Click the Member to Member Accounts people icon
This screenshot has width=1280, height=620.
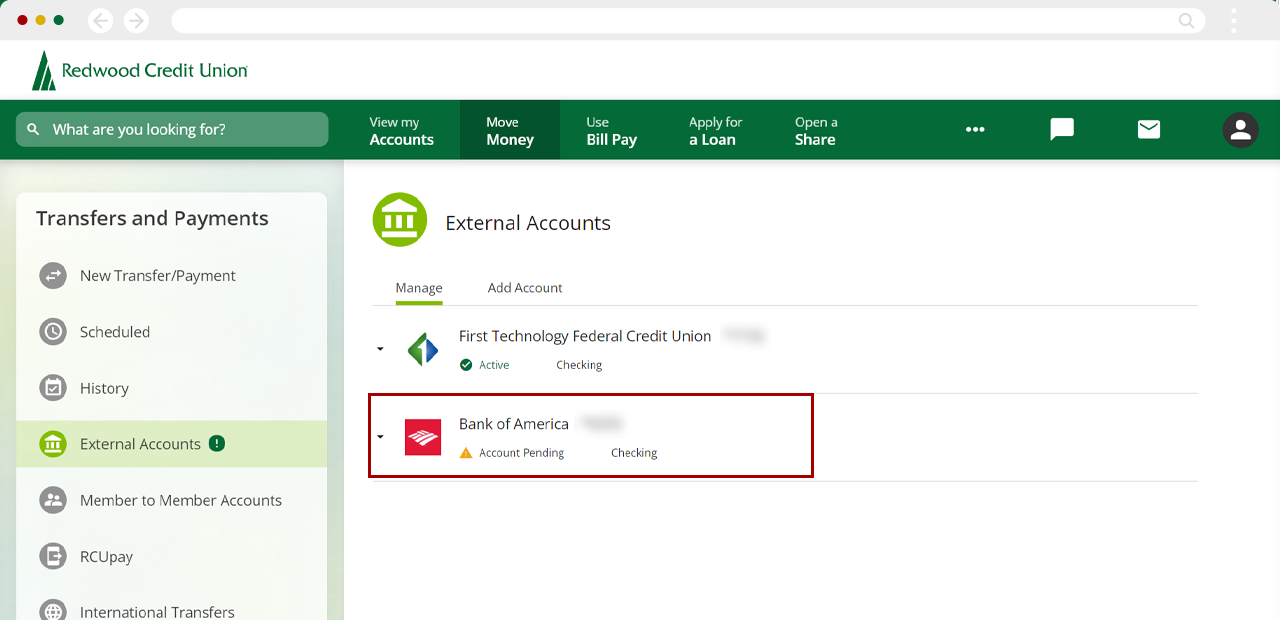click(x=53, y=500)
